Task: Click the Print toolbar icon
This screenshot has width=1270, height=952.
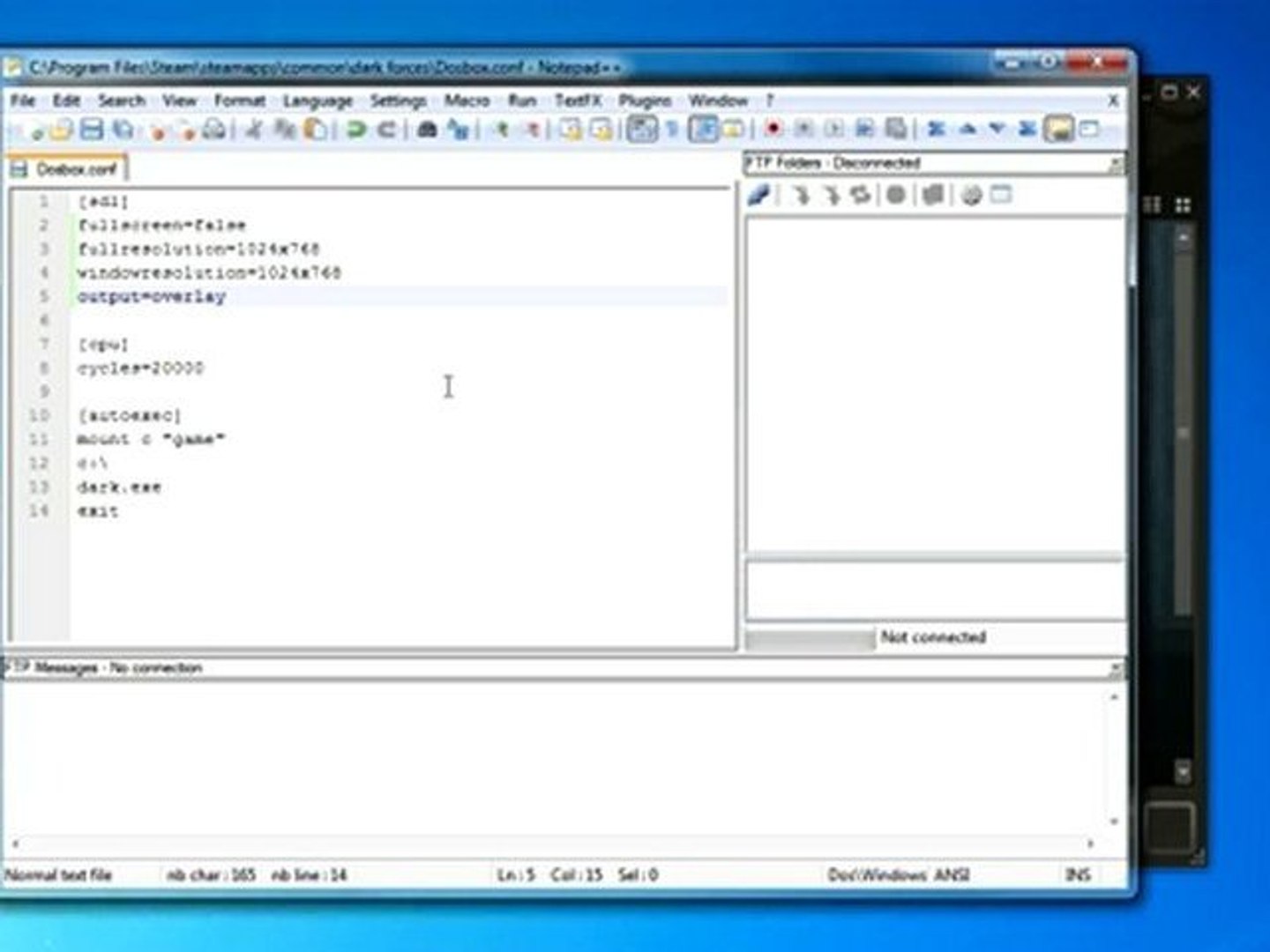Action: (214, 130)
